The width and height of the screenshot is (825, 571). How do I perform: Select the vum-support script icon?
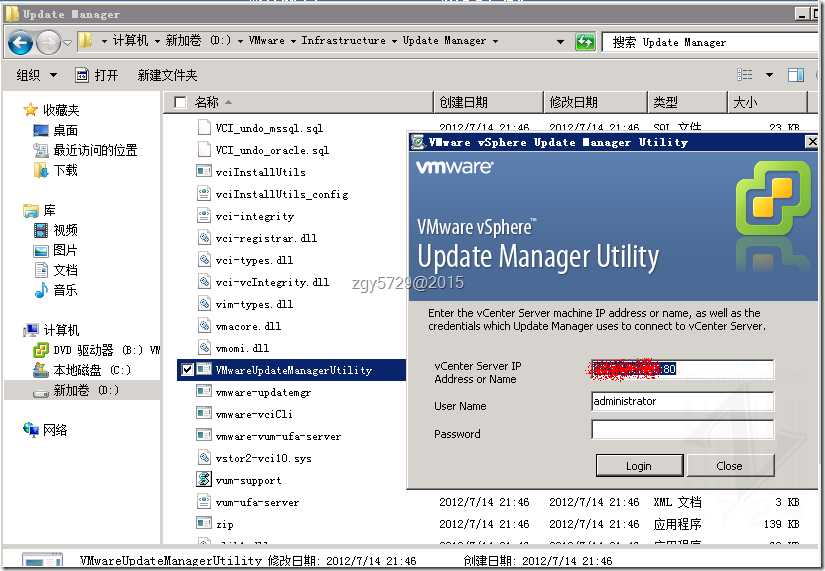(x=204, y=479)
